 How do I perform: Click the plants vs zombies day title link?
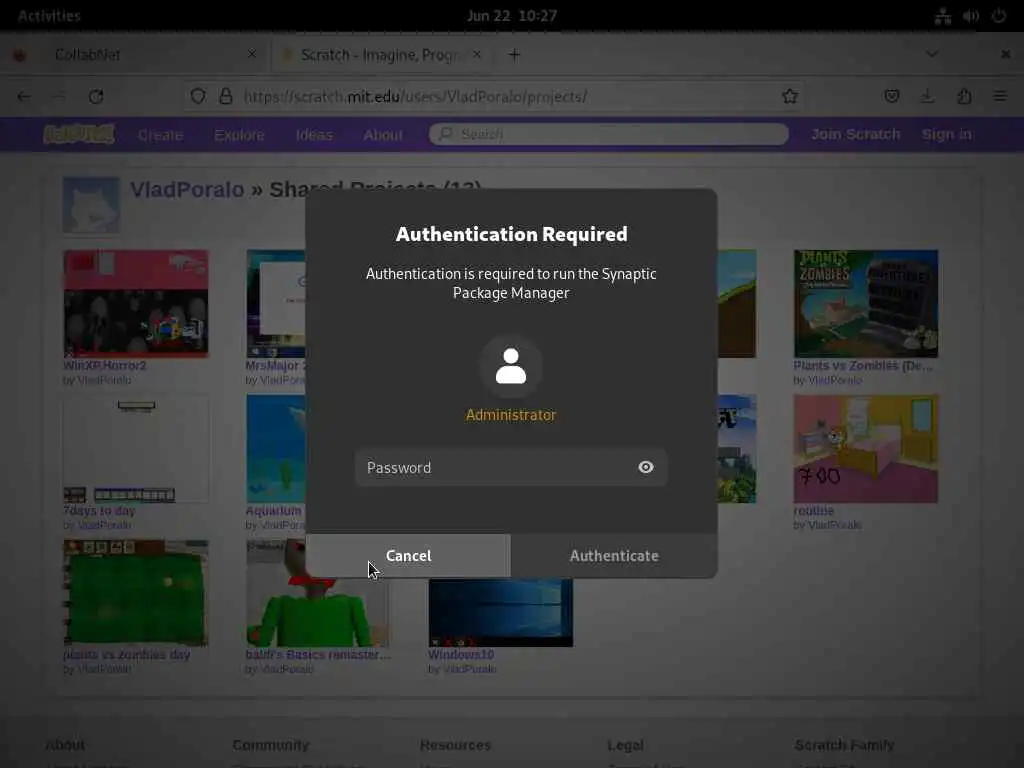[x=127, y=654]
